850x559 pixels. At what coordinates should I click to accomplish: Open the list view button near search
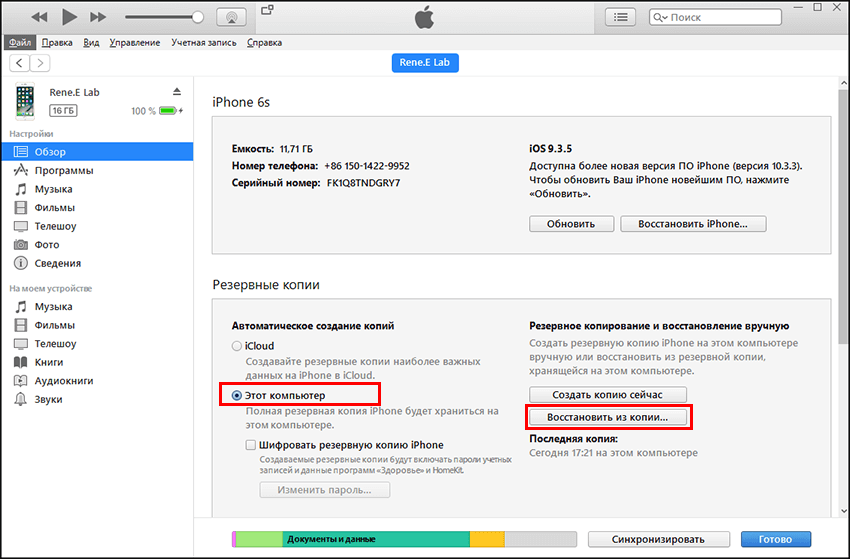click(x=621, y=17)
